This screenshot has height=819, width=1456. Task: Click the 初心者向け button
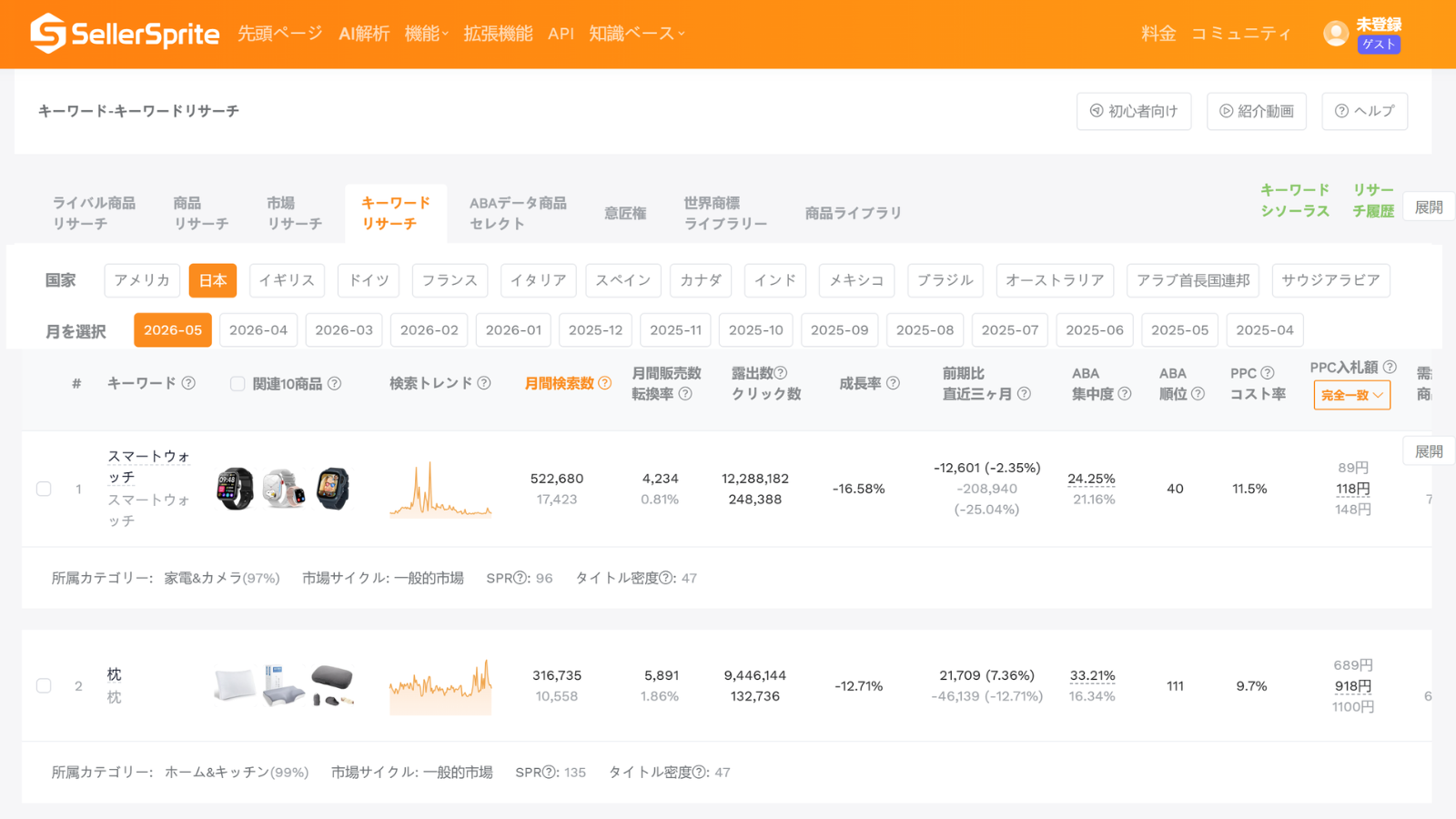pyautogui.click(x=1134, y=111)
